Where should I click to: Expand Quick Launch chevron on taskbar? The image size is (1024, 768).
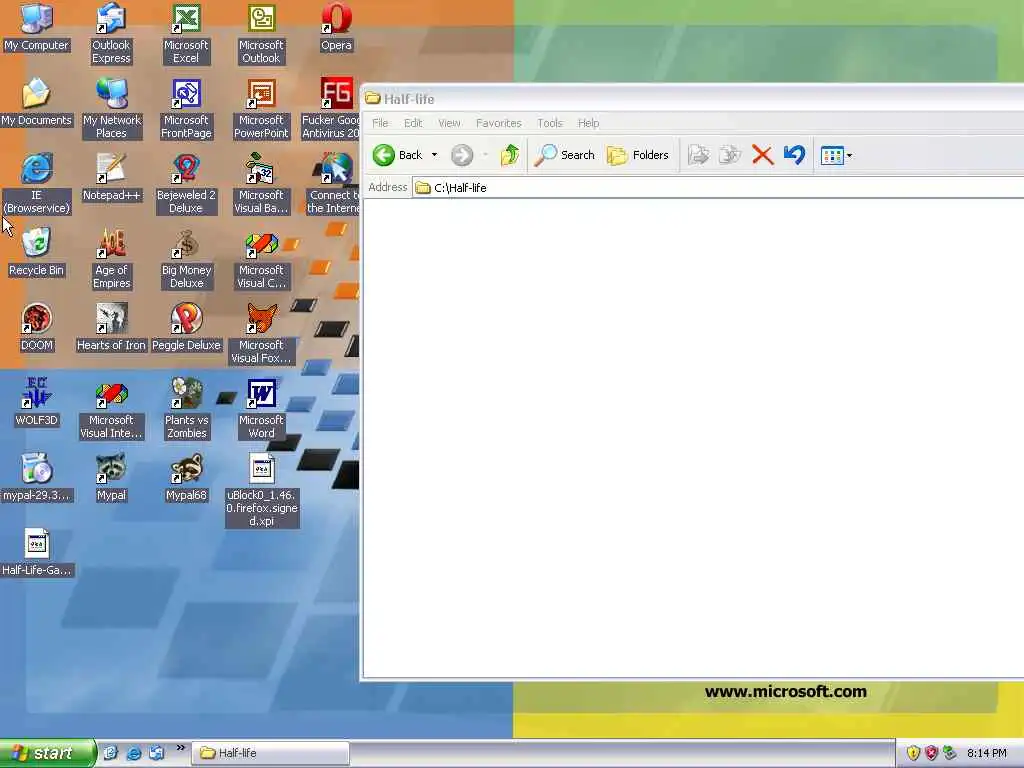click(180, 748)
